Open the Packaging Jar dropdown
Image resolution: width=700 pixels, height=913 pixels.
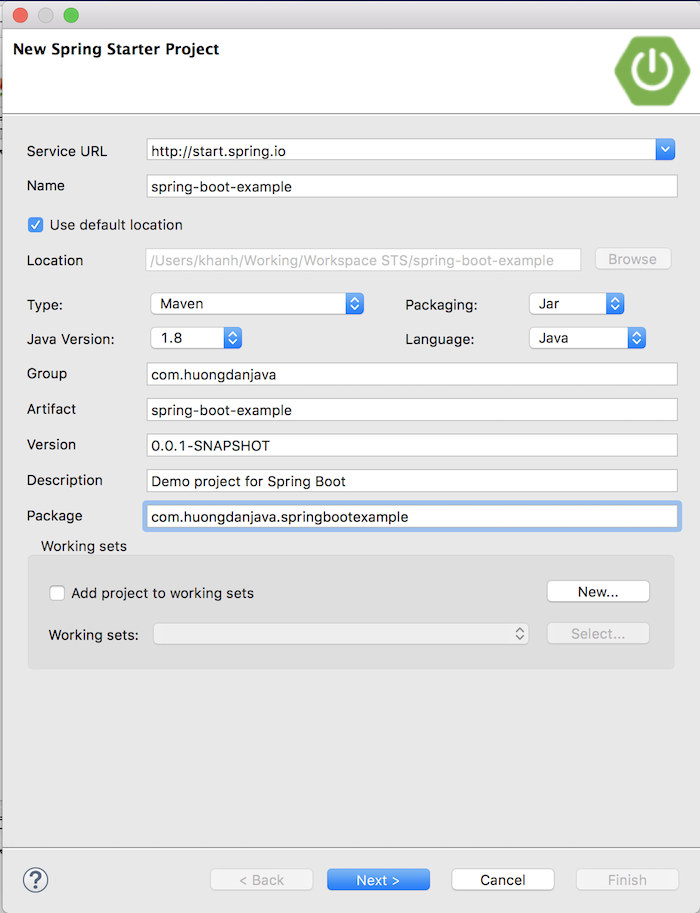click(x=577, y=303)
